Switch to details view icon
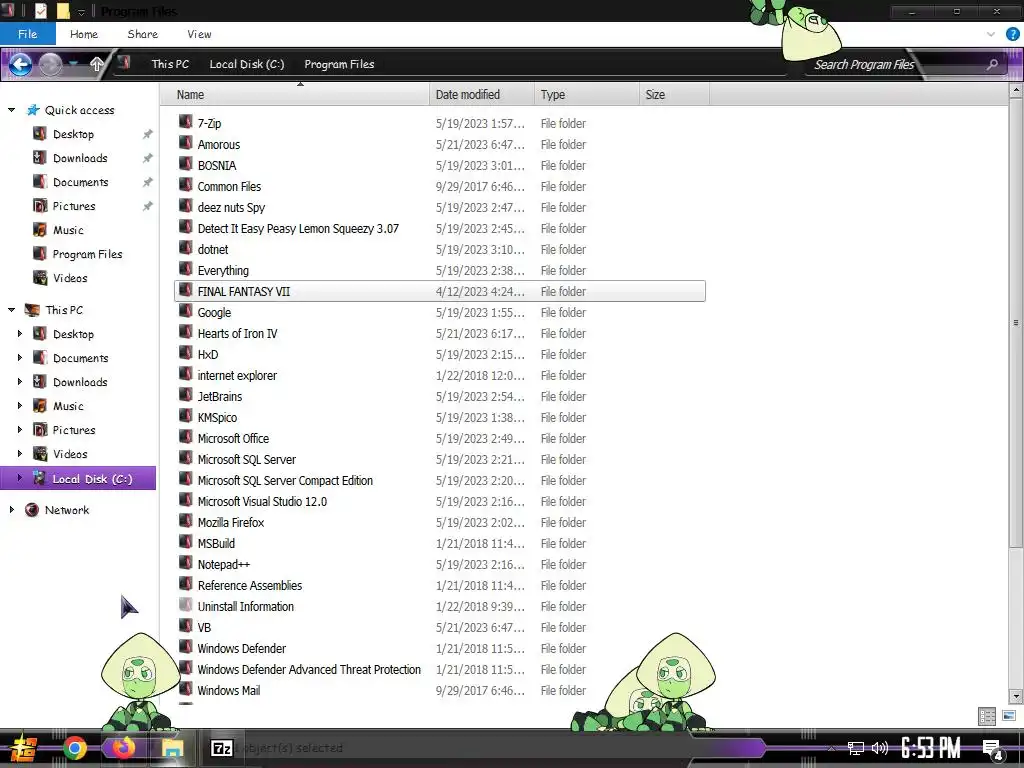This screenshot has width=1024, height=768. [987, 716]
